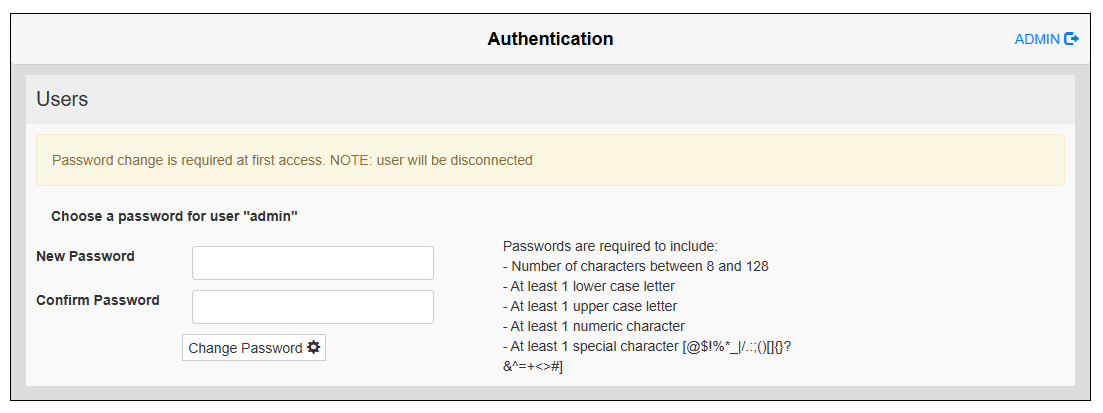Click the "At least 1 special character" line
The image size is (1103, 413).
point(647,346)
